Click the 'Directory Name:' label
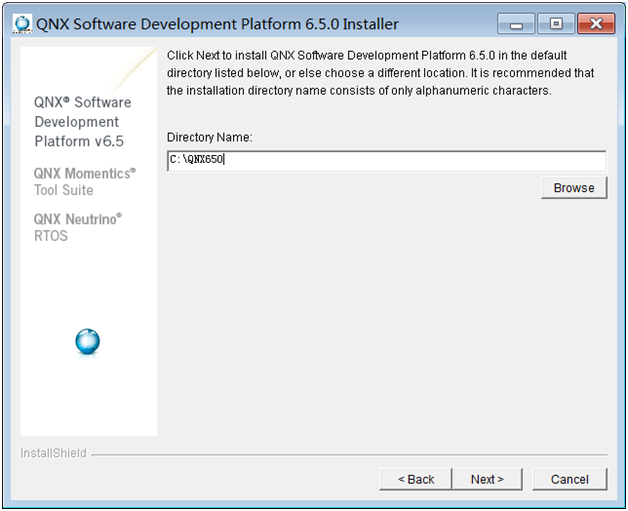628x511 pixels. [209, 137]
